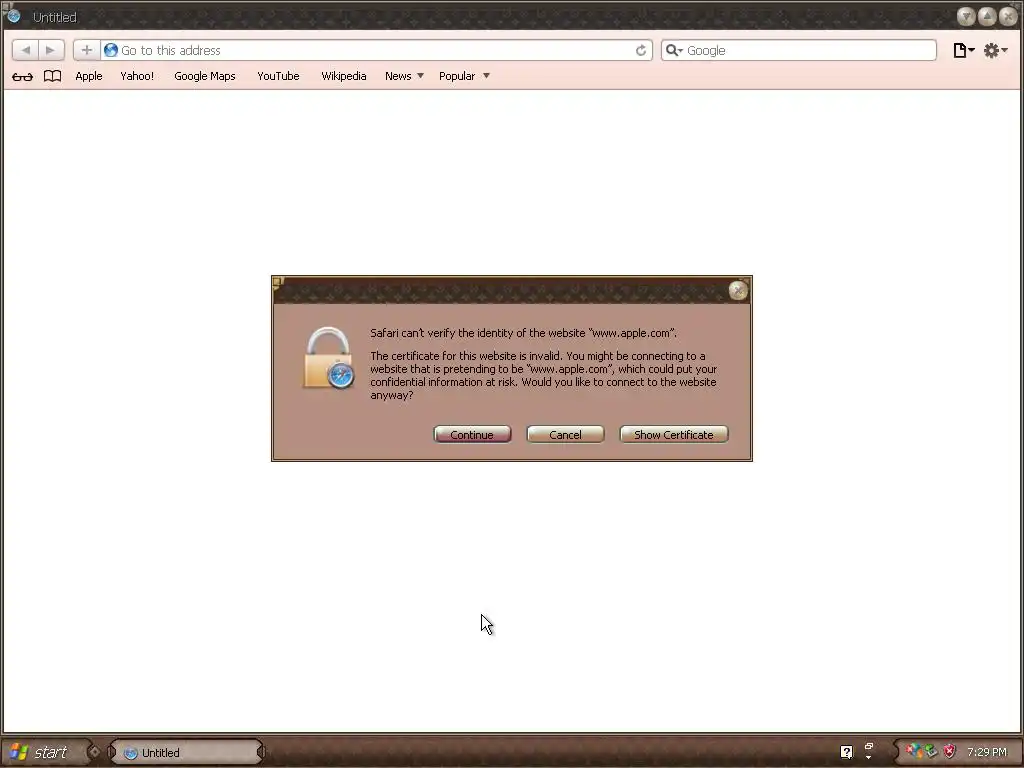
Task: Close the certificate warning dialog
Action: click(738, 291)
